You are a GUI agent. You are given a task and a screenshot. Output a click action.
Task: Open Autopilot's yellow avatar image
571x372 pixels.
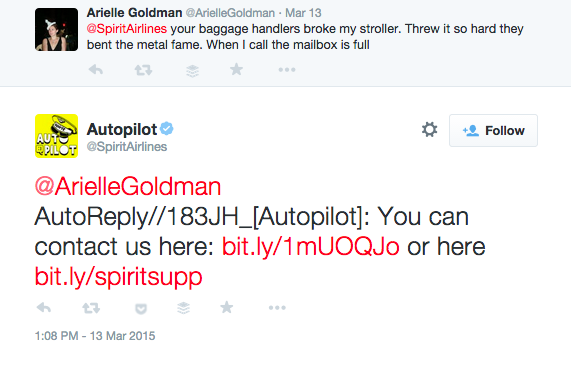pos(56,136)
